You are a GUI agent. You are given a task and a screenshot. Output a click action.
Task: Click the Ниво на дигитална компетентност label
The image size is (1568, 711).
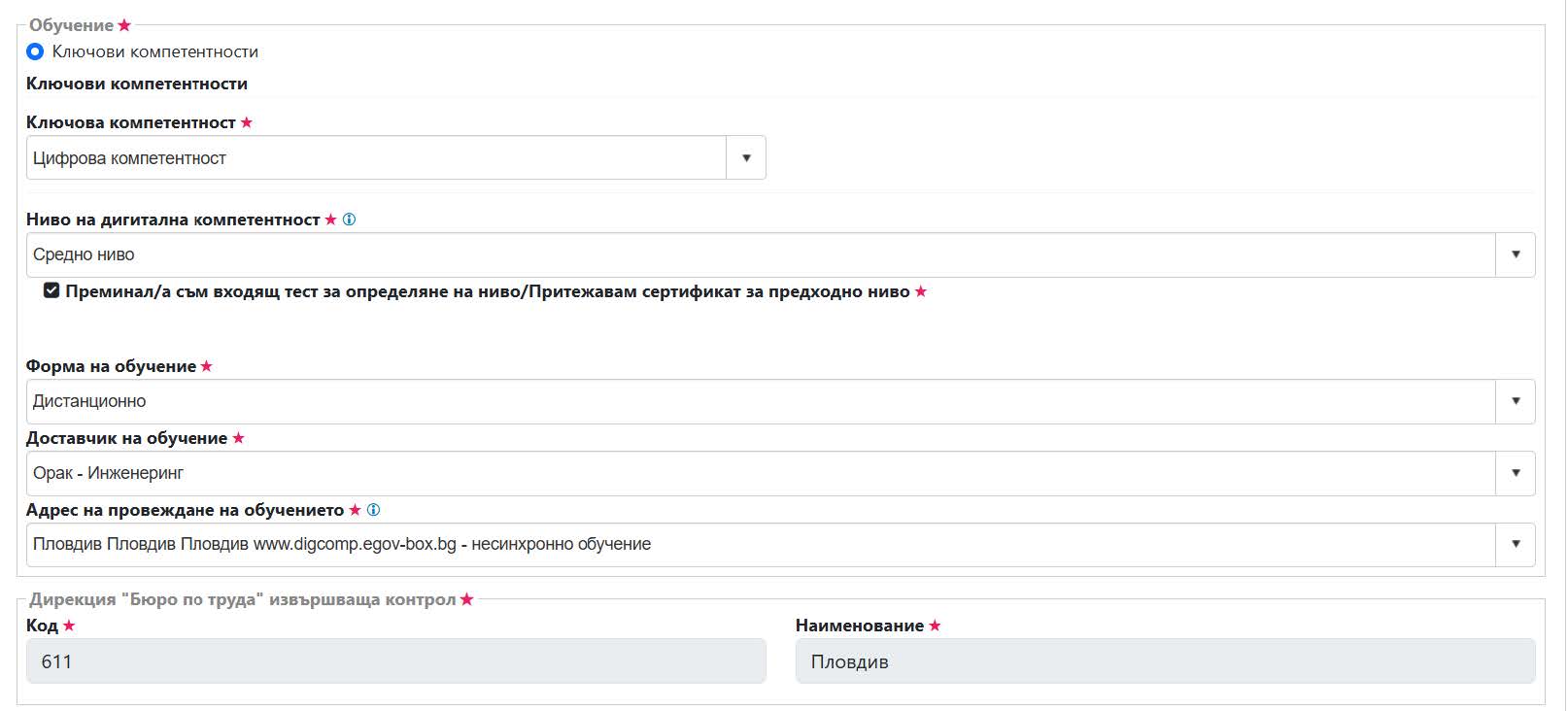coord(173,220)
